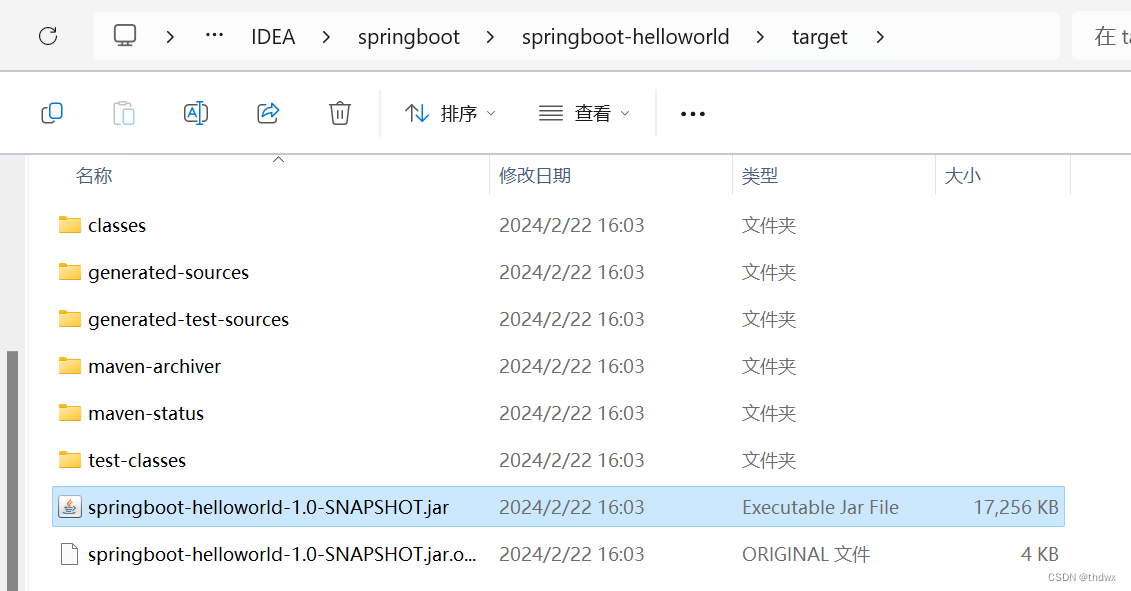Click the ORIGINAL 文件 type cell

806,554
